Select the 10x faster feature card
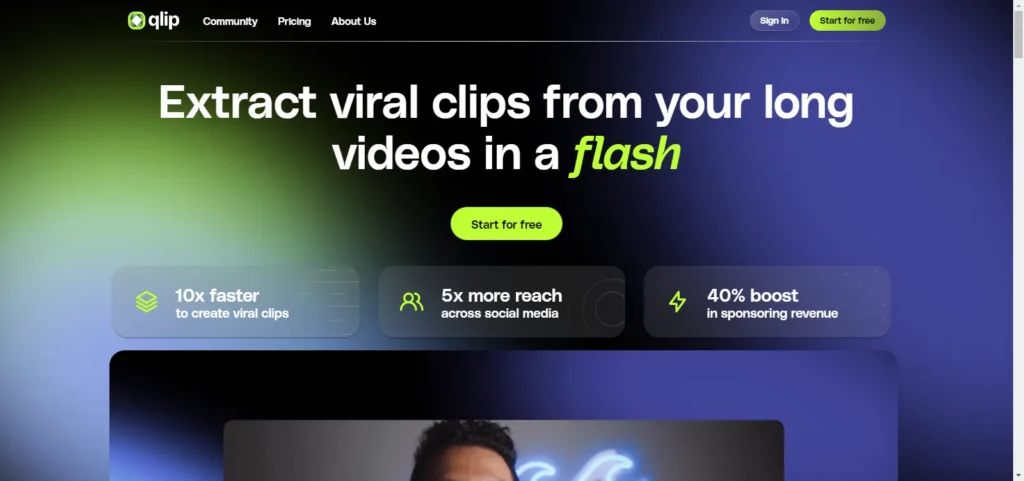This screenshot has width=1024, height=481. coord(236,302)
